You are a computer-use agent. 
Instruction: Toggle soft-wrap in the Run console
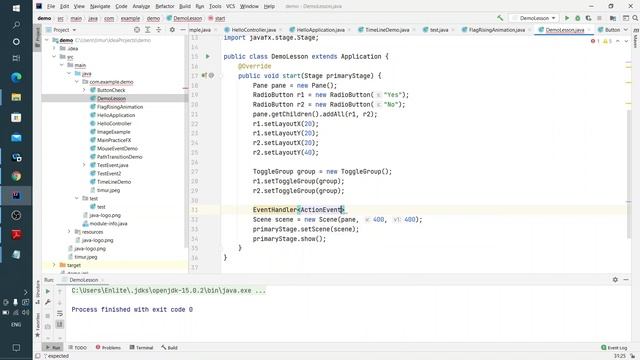click(x=60, y=313)
